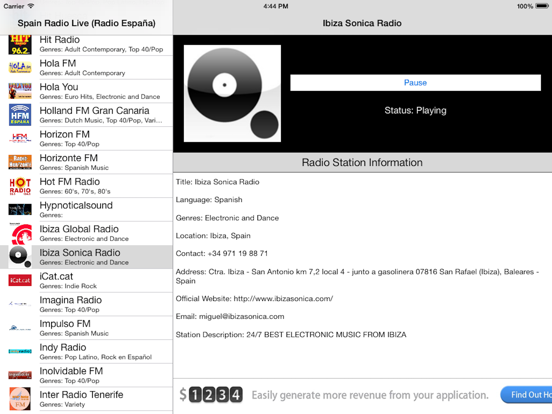Tap the Status: Playing label
The width and height of the screenshot is (552, 414).
pos(415,111)
